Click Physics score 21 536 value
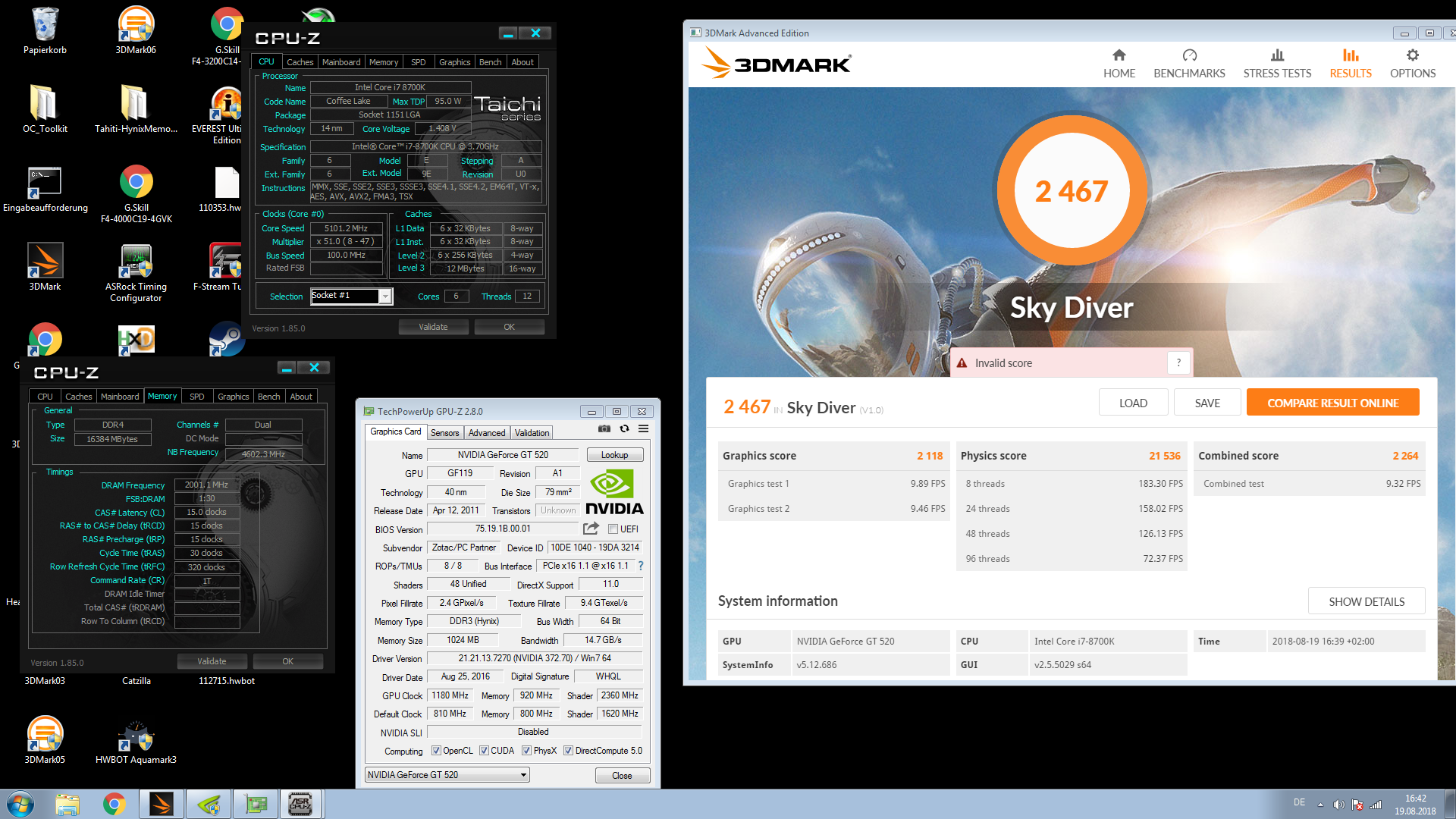This screenshot has height=819, width=1456. click(1164, 456)
